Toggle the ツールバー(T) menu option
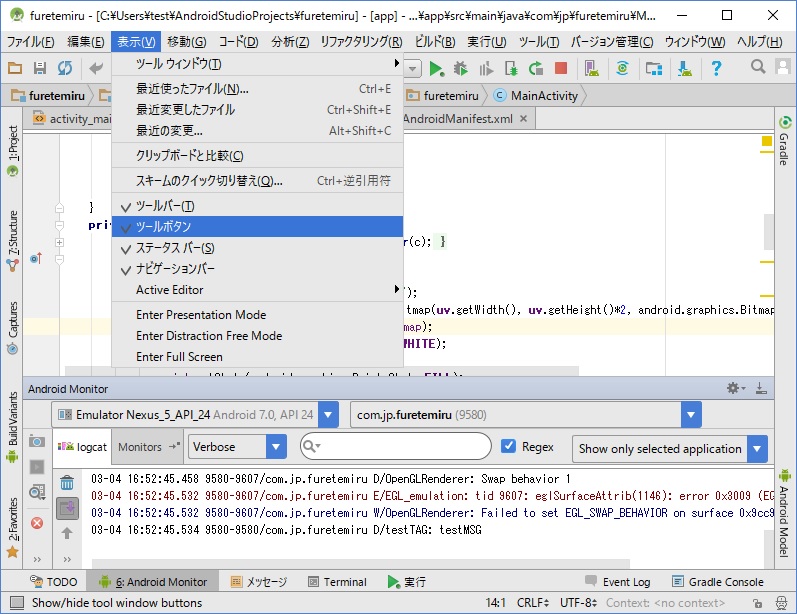The height and width of the screenshot is (614, 797). [257, 206]
